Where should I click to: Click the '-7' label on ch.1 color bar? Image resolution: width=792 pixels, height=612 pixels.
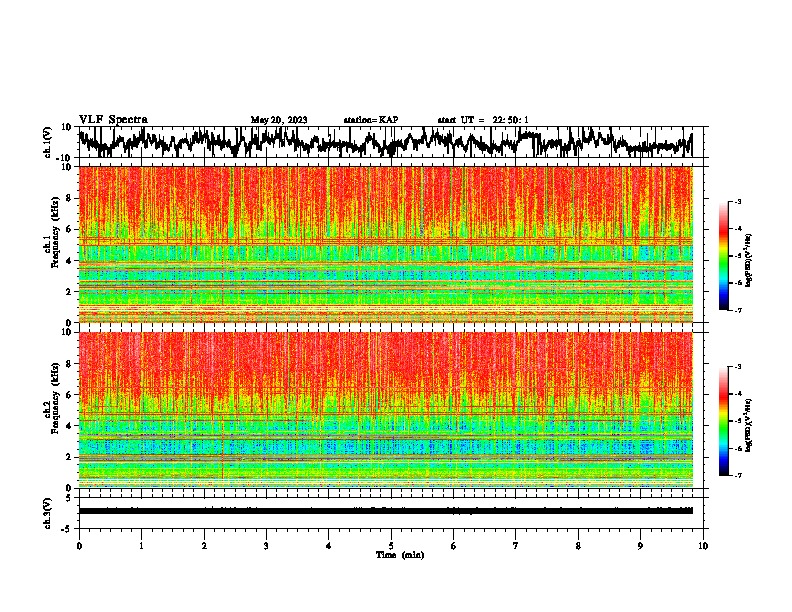[737, 310]
